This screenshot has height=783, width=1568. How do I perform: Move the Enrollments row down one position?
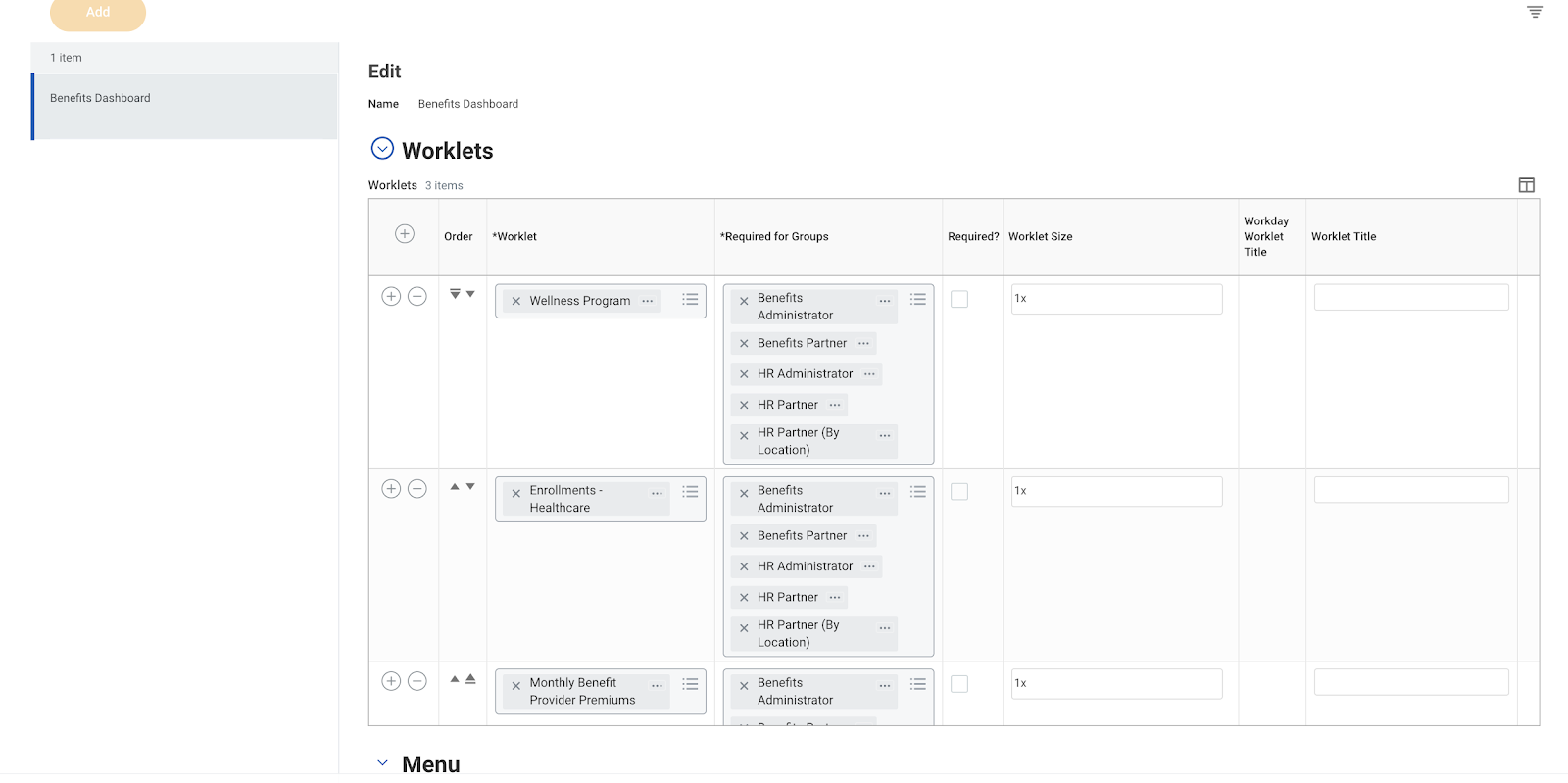469,485
